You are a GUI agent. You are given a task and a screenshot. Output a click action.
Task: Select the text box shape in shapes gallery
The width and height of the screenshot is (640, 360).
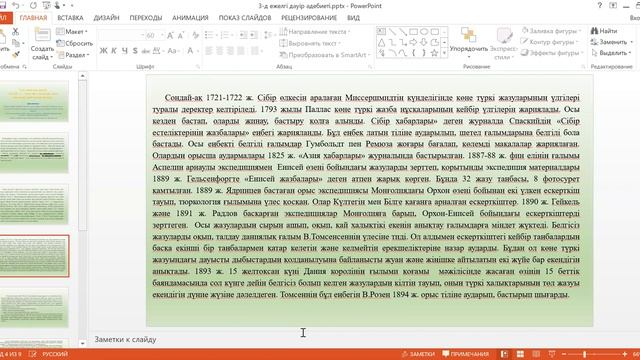coord(381,31)
